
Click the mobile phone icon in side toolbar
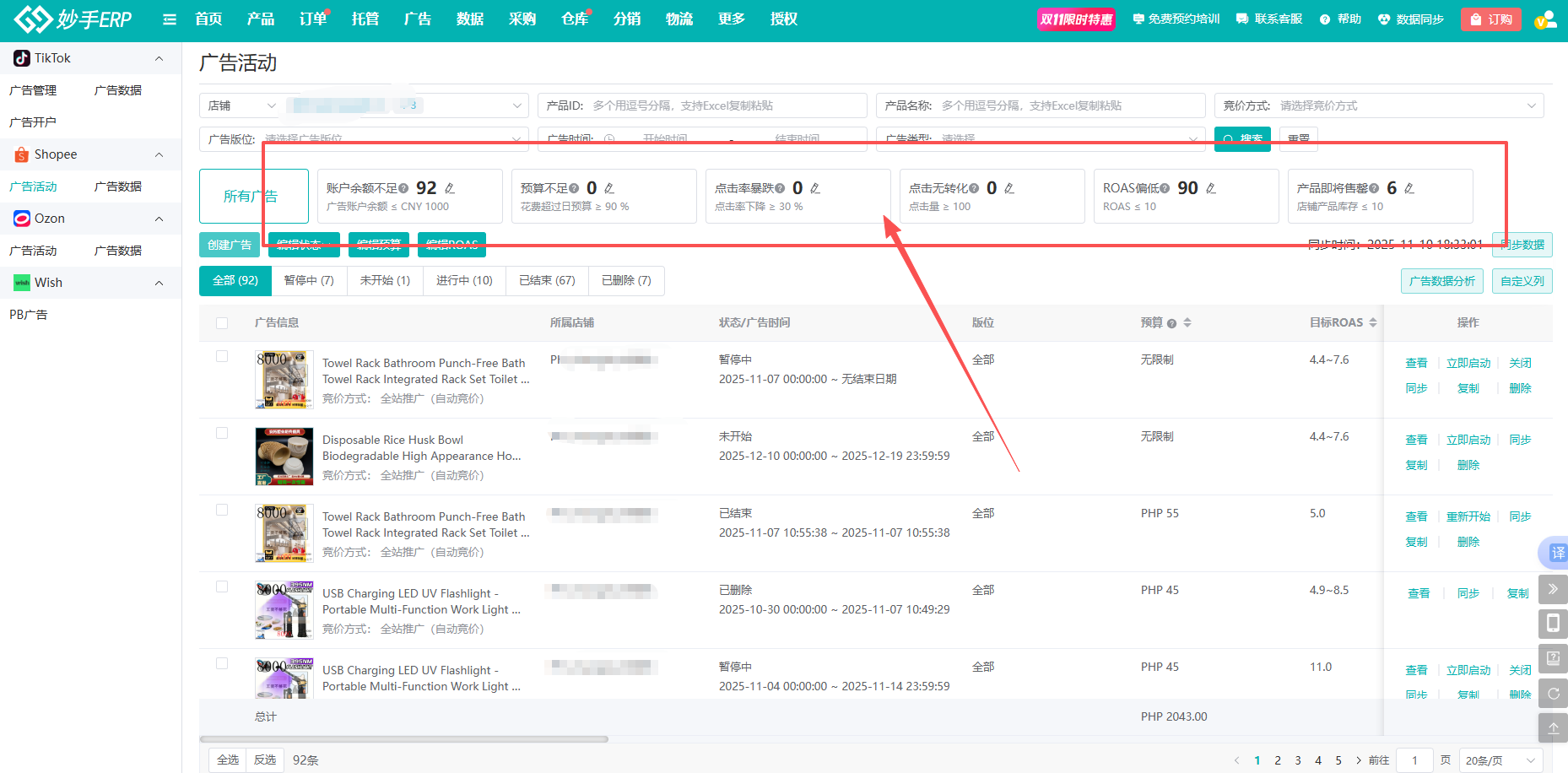(1553, 624)
